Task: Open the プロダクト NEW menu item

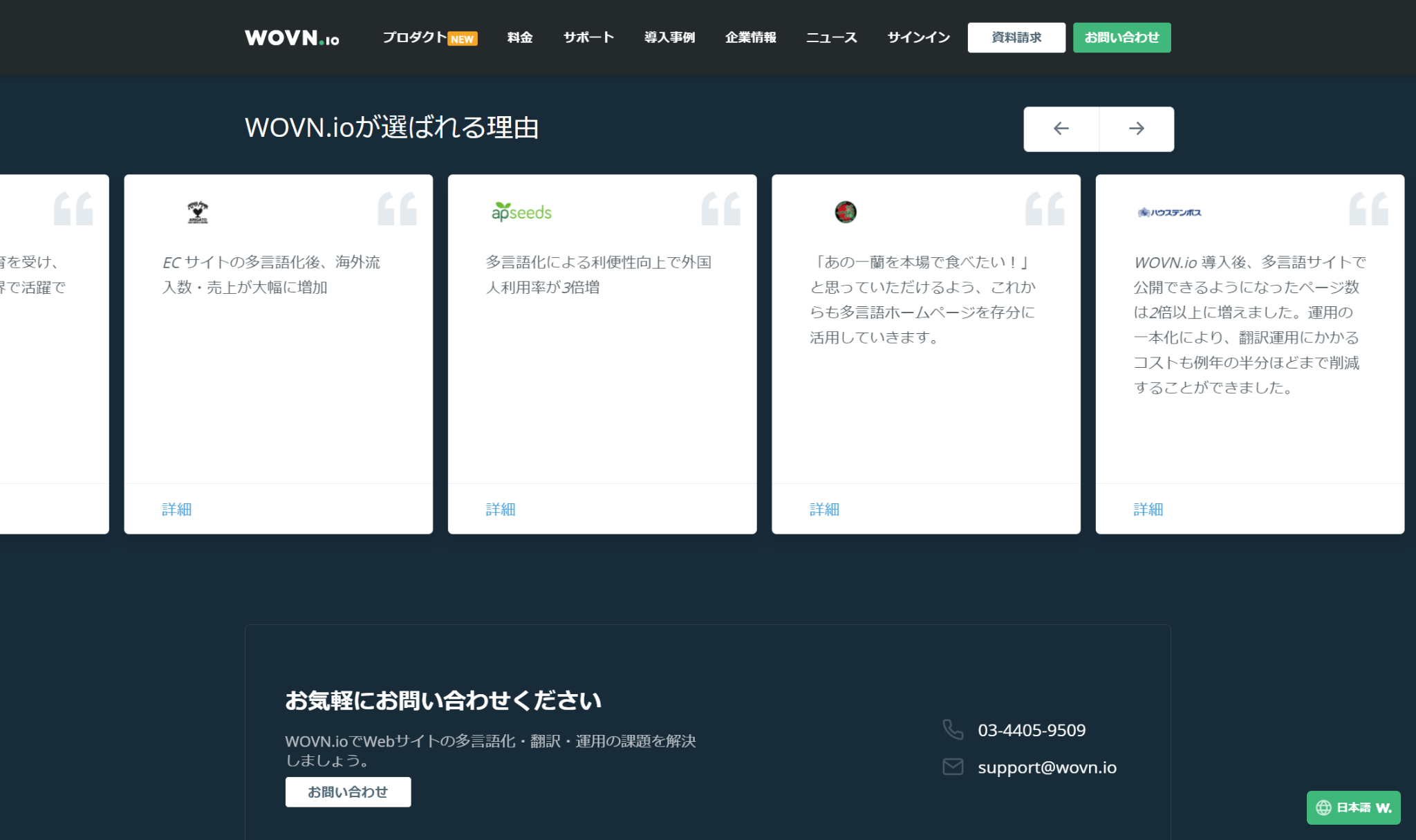Action: pyautogui.click(x=429, y=37)
